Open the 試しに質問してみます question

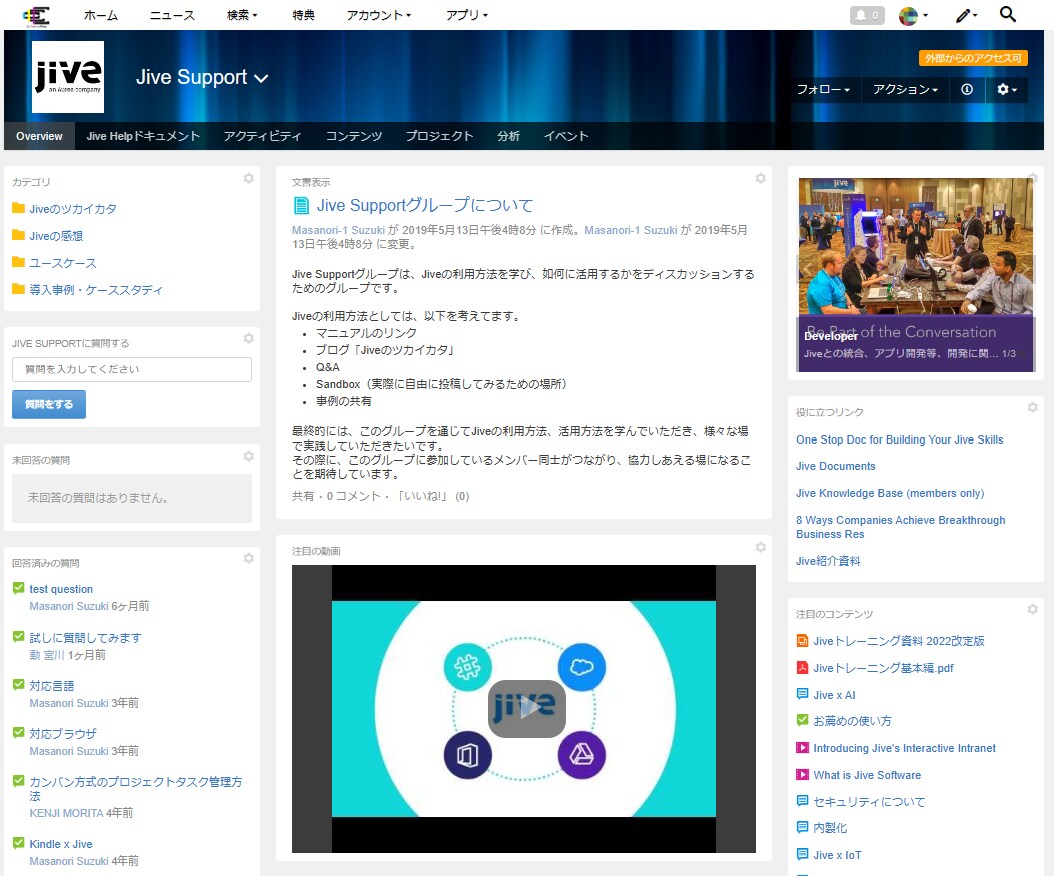(x=85, y=637)
